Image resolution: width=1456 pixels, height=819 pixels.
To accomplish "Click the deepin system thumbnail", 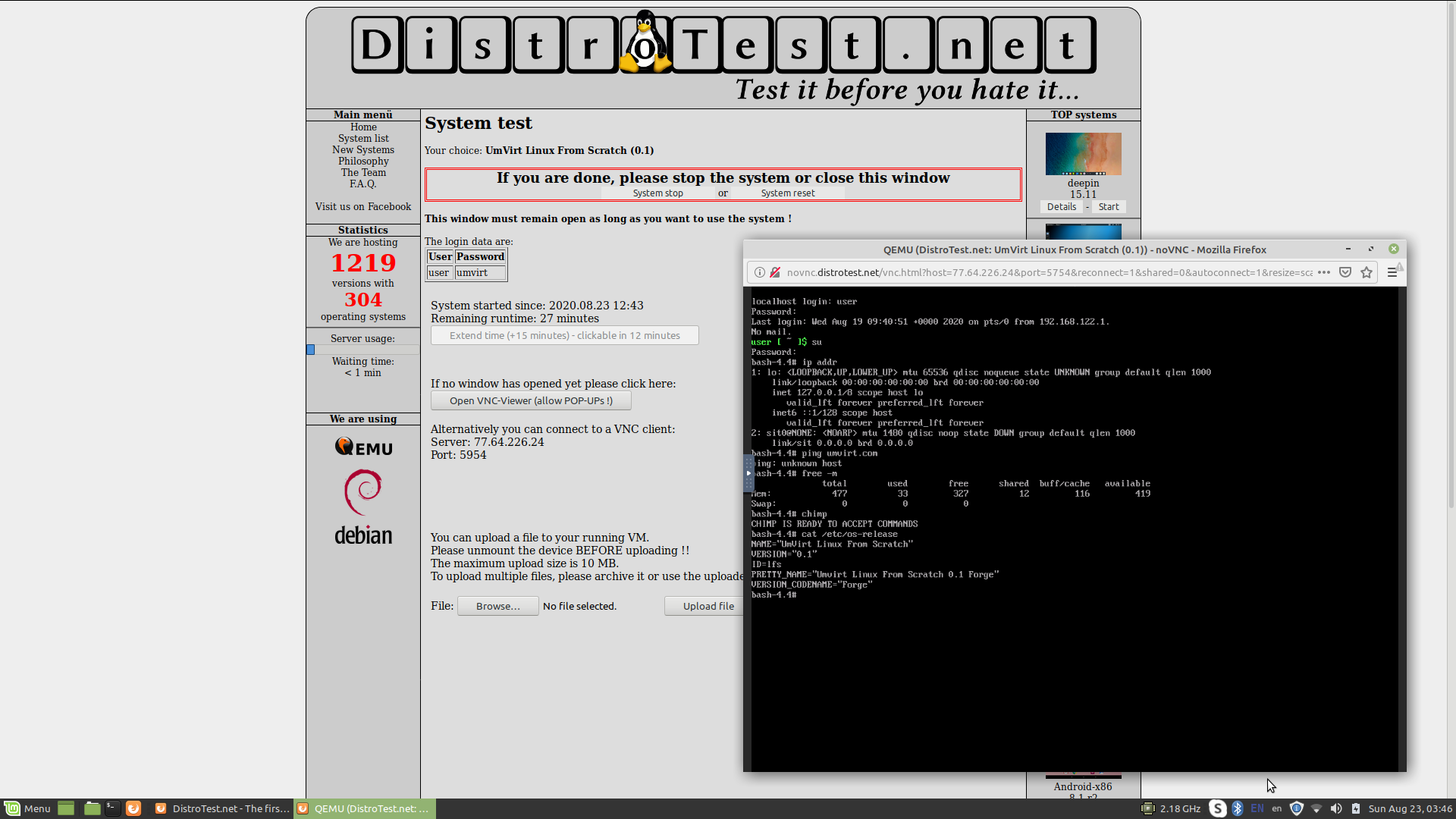I will pyautogui.click(x=1083, y=154).
